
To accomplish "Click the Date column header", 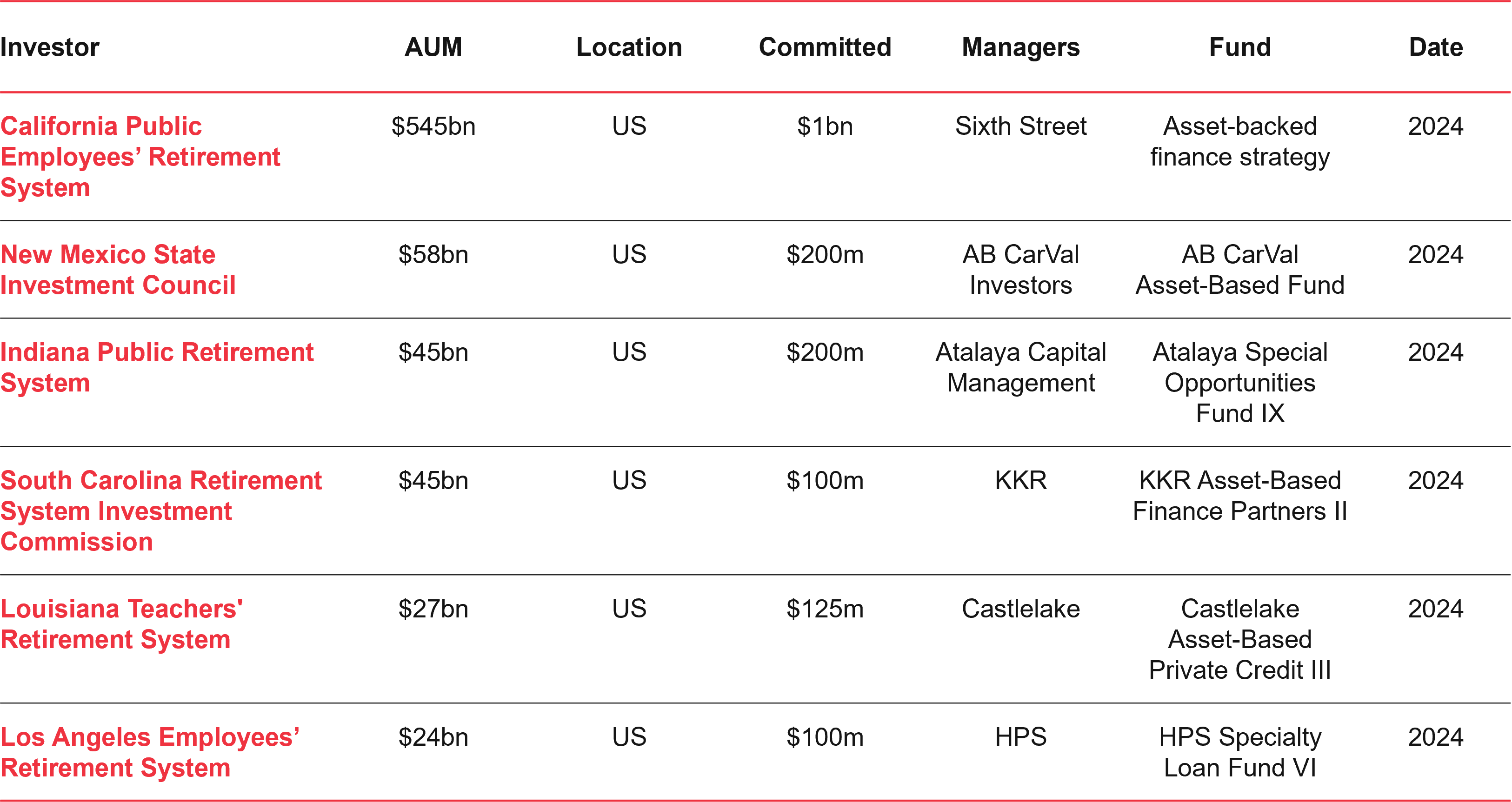I will click(x=1436, y=47).
